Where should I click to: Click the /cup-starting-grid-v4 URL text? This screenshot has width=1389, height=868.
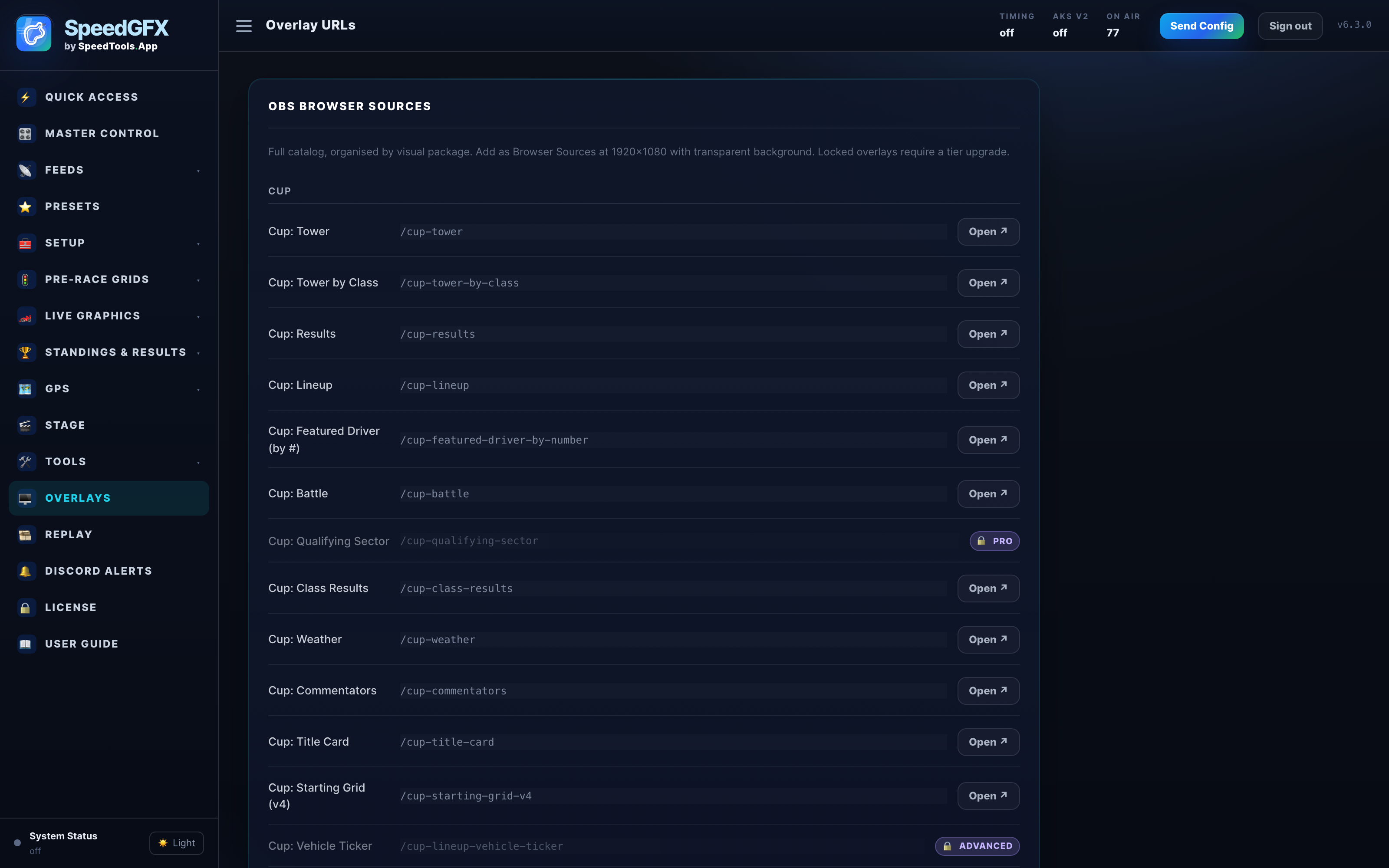pos(465,796)
